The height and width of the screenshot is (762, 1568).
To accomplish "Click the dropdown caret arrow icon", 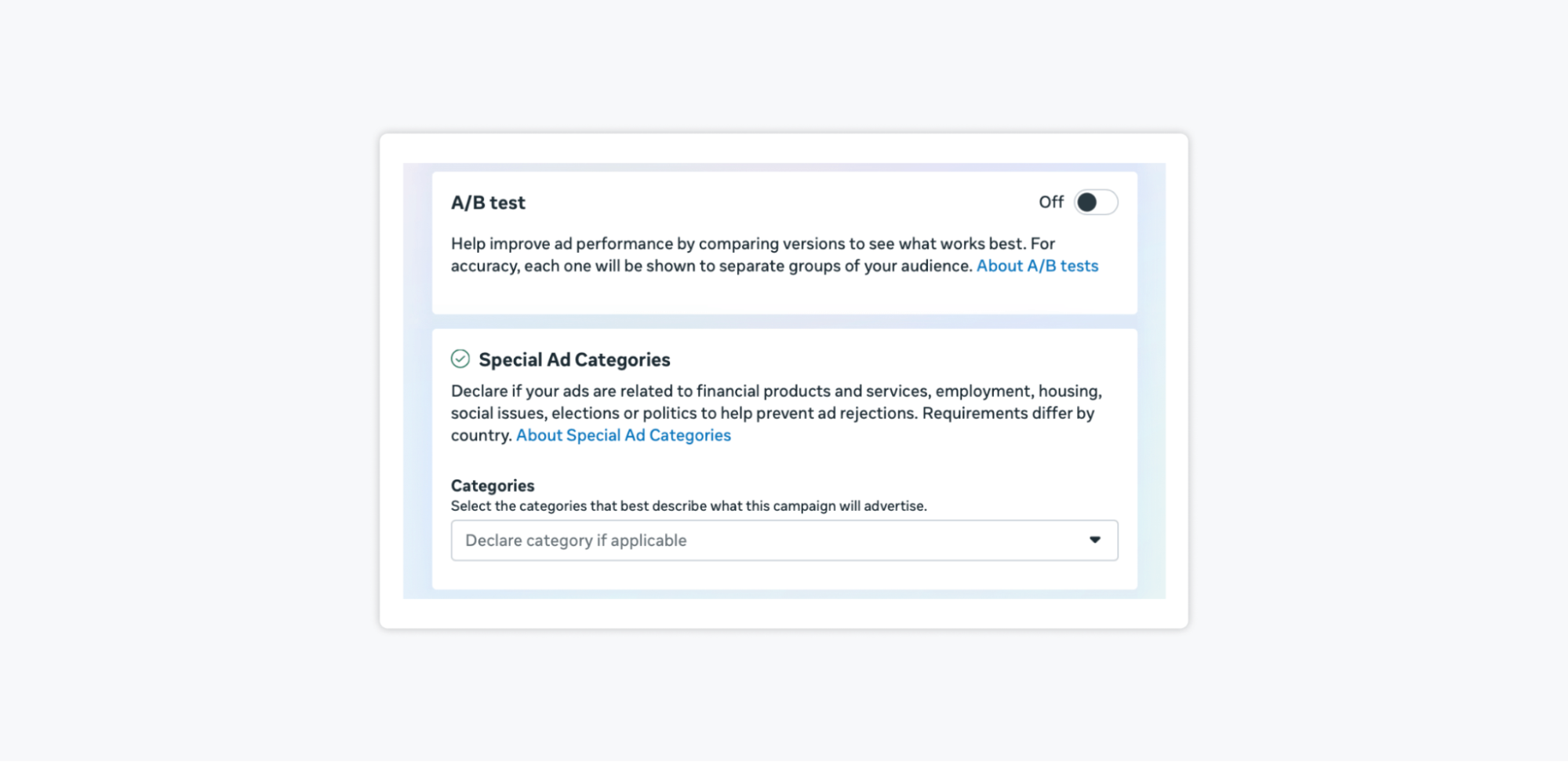I will tap(1095, 540).
